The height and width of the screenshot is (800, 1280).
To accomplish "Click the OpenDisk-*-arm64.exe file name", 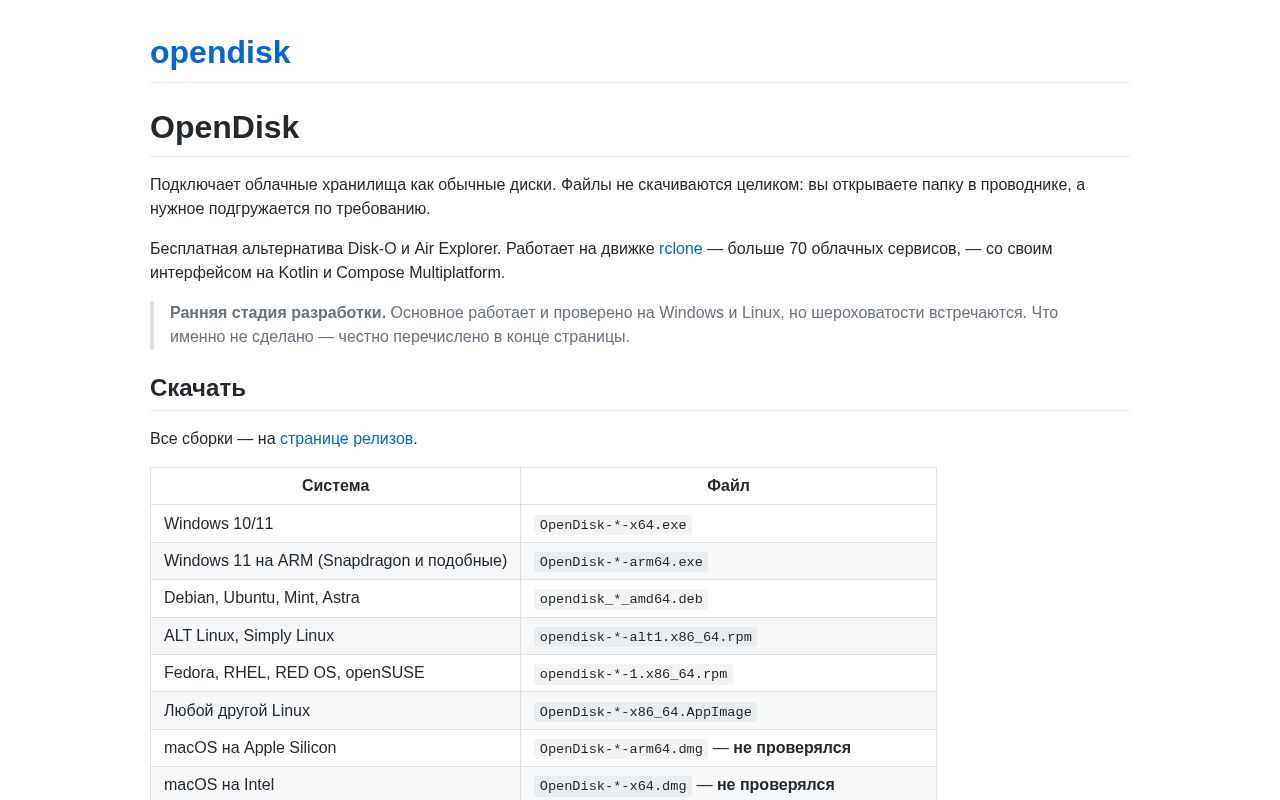I will click(621, 562).
